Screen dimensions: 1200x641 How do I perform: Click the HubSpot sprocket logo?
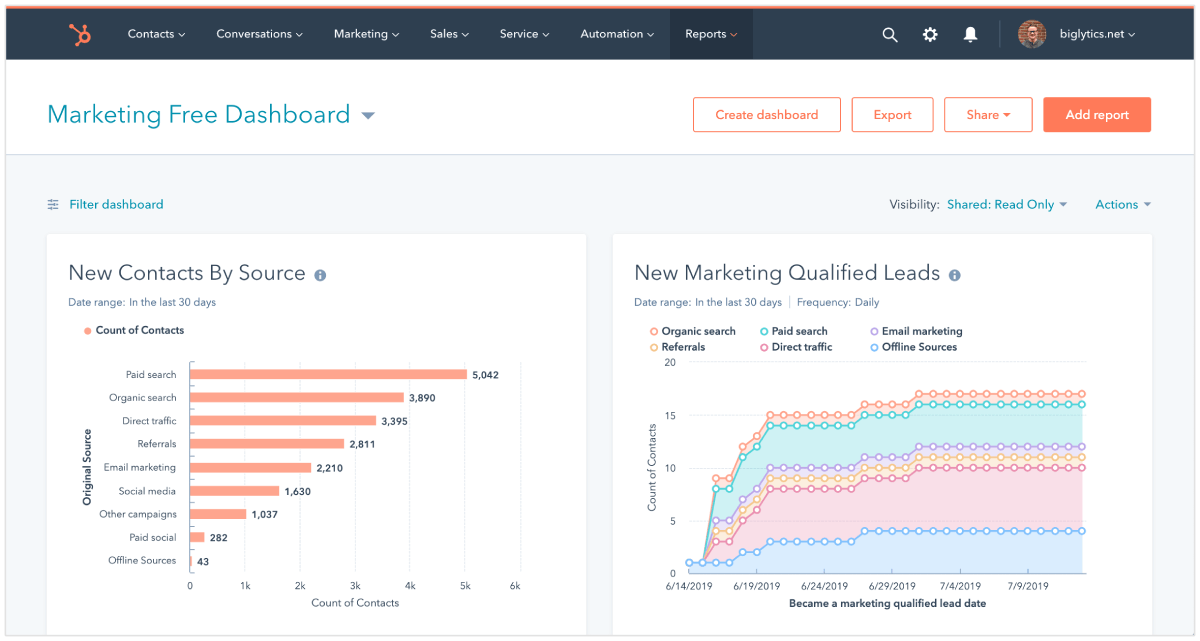coord(80,34)
